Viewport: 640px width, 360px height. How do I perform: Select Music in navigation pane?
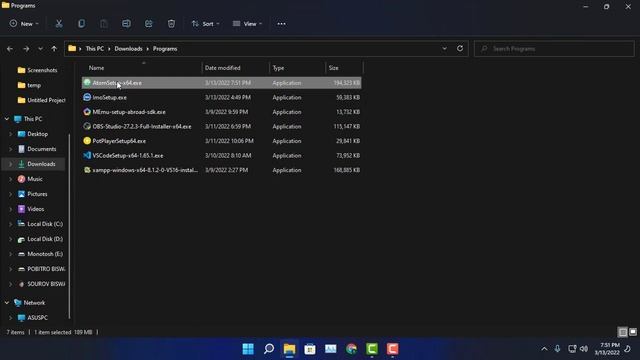pos(31,179)
